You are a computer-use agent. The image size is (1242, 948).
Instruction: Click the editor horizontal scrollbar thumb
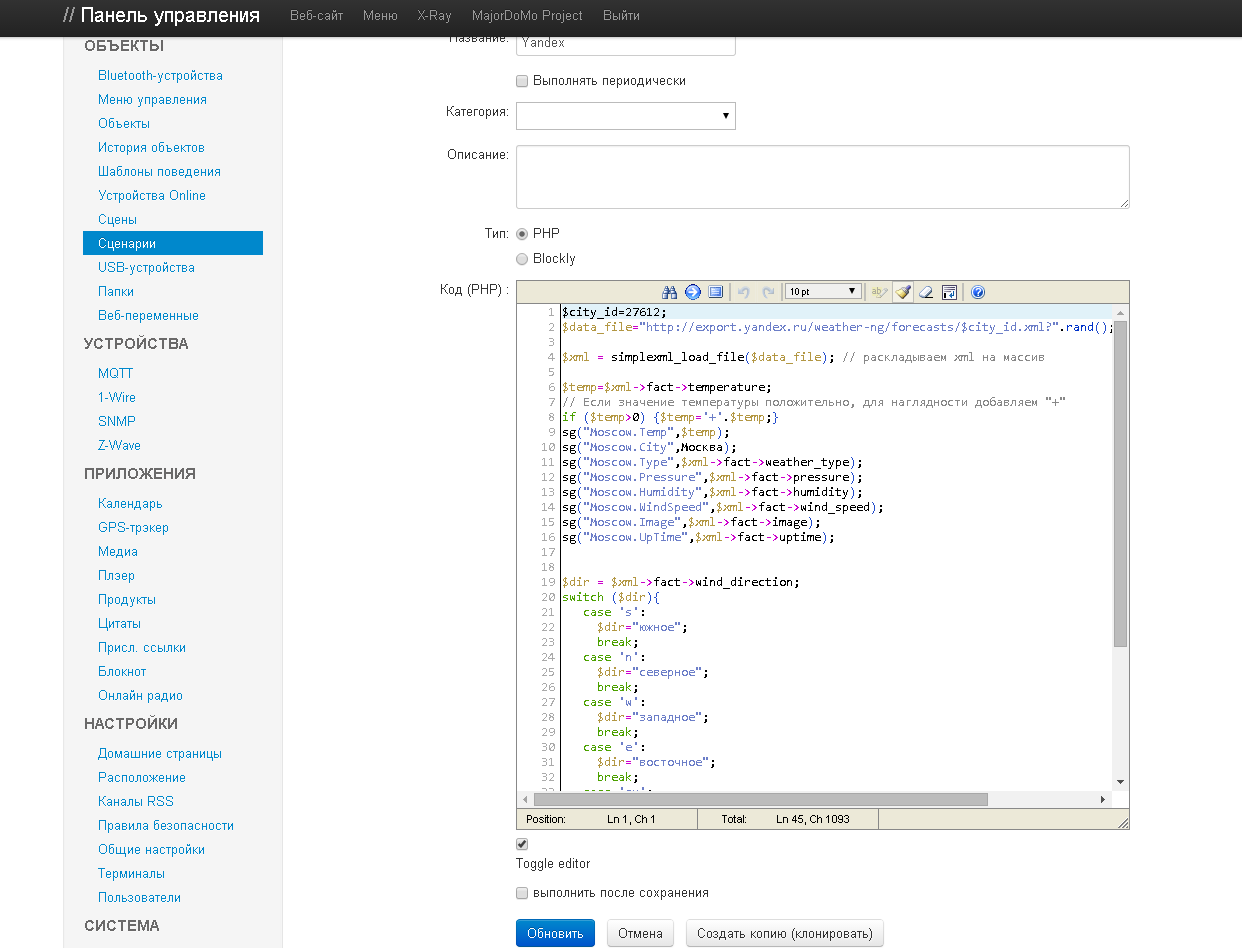tap(760, 800)
